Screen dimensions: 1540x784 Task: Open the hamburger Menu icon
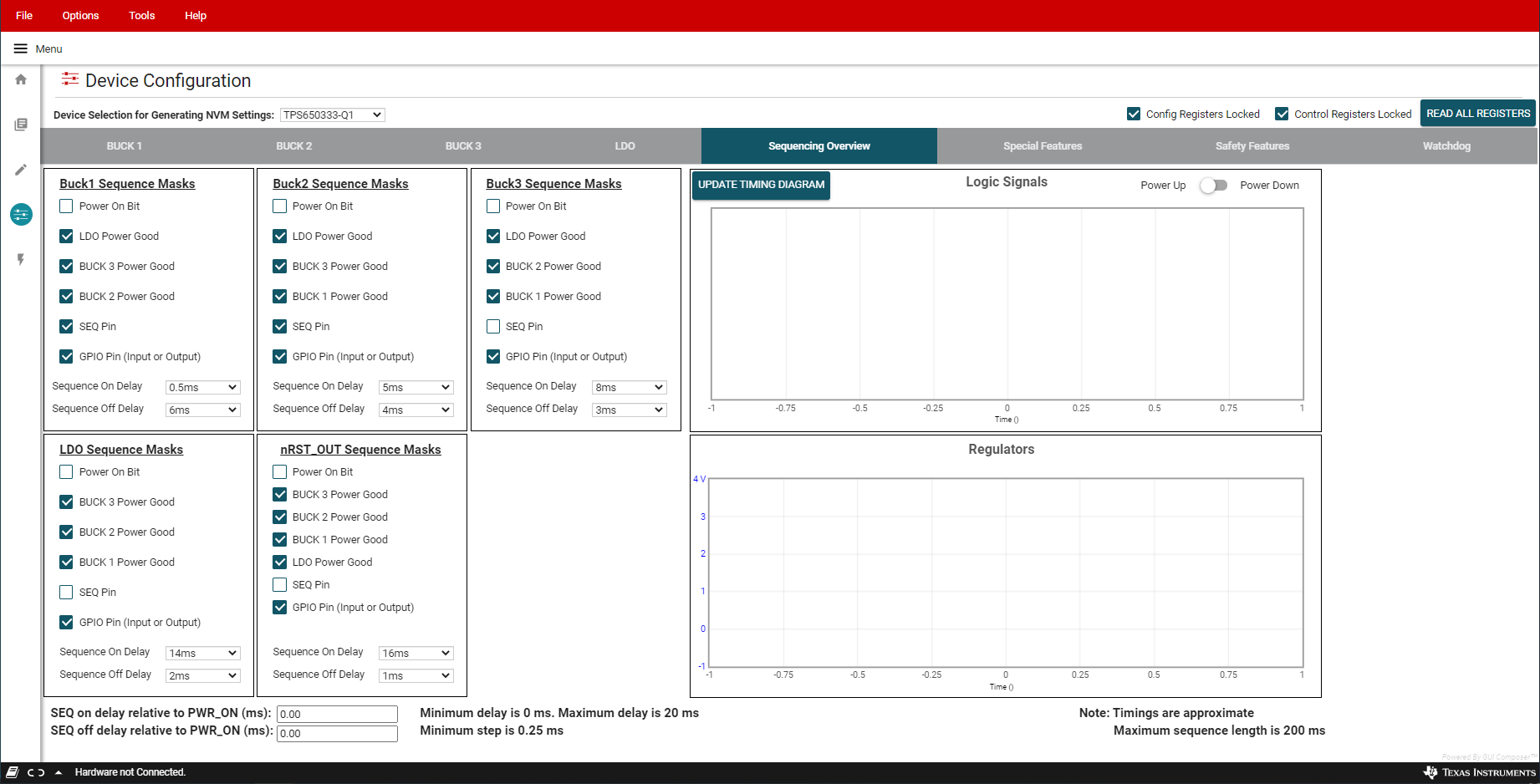(21, 48)
